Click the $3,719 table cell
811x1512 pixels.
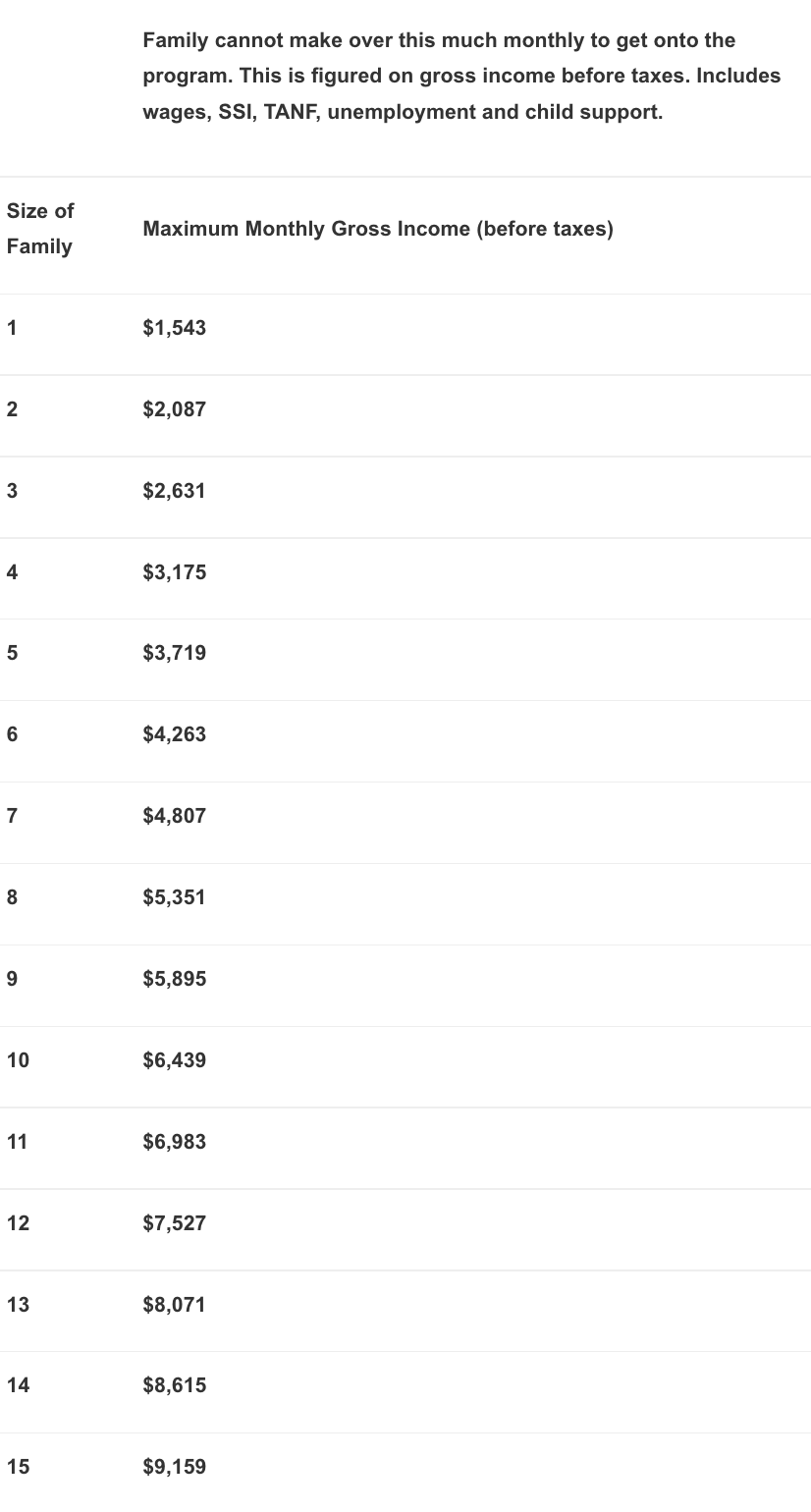[x=175, y=654]
